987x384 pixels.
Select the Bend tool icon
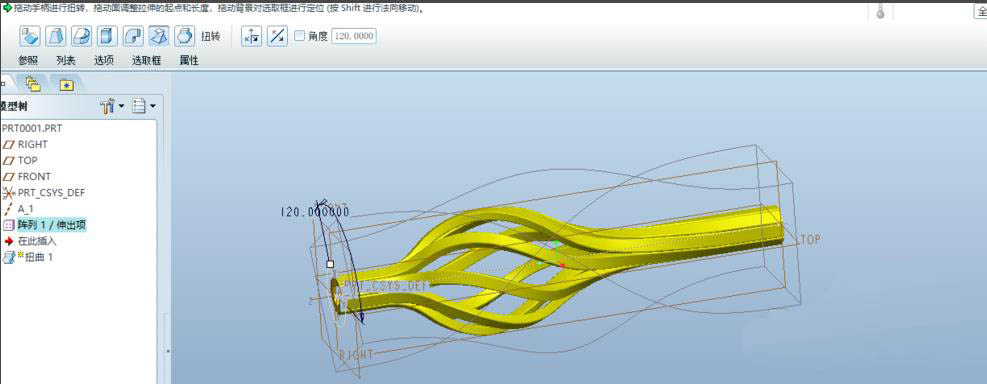tap(133, 37)
